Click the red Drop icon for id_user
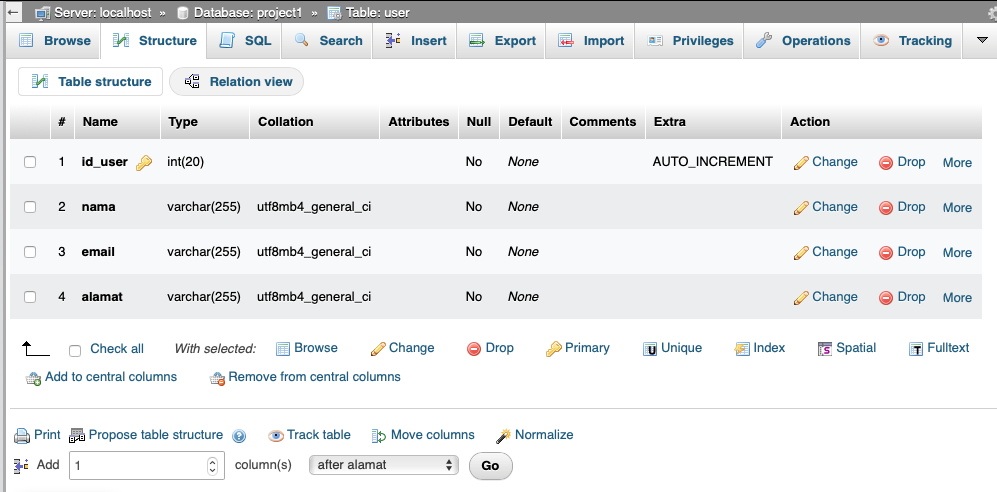Image resolution: width=997 pixels, height=492 pixels. [x=886, y=163]
